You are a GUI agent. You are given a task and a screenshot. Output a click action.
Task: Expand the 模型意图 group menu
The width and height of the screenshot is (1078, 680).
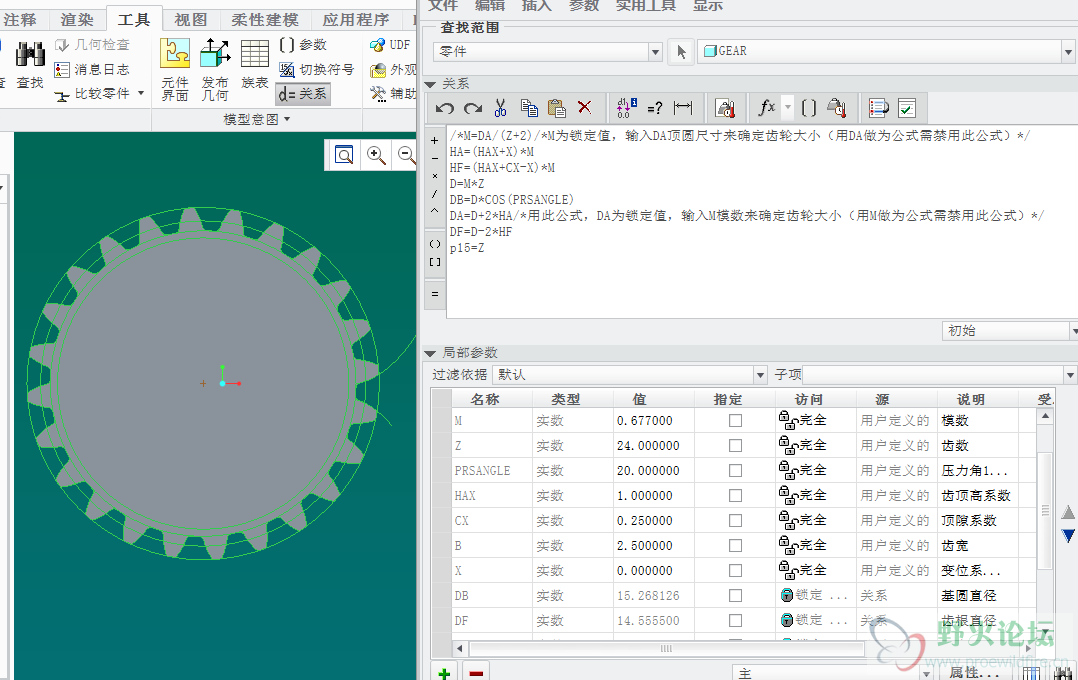(x=256, y=120)
